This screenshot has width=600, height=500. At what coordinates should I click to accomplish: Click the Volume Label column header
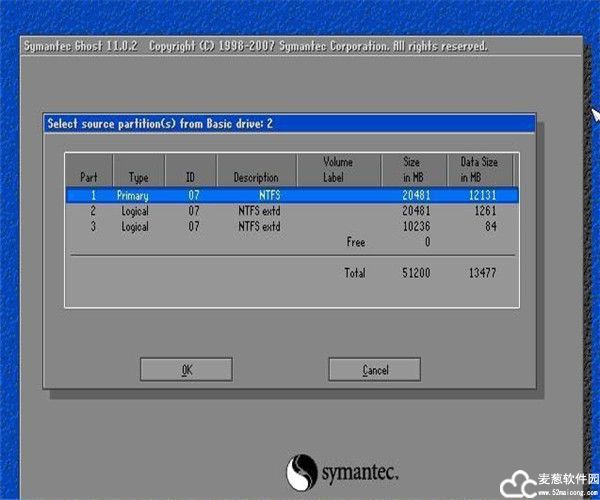[x=338, y=170]
